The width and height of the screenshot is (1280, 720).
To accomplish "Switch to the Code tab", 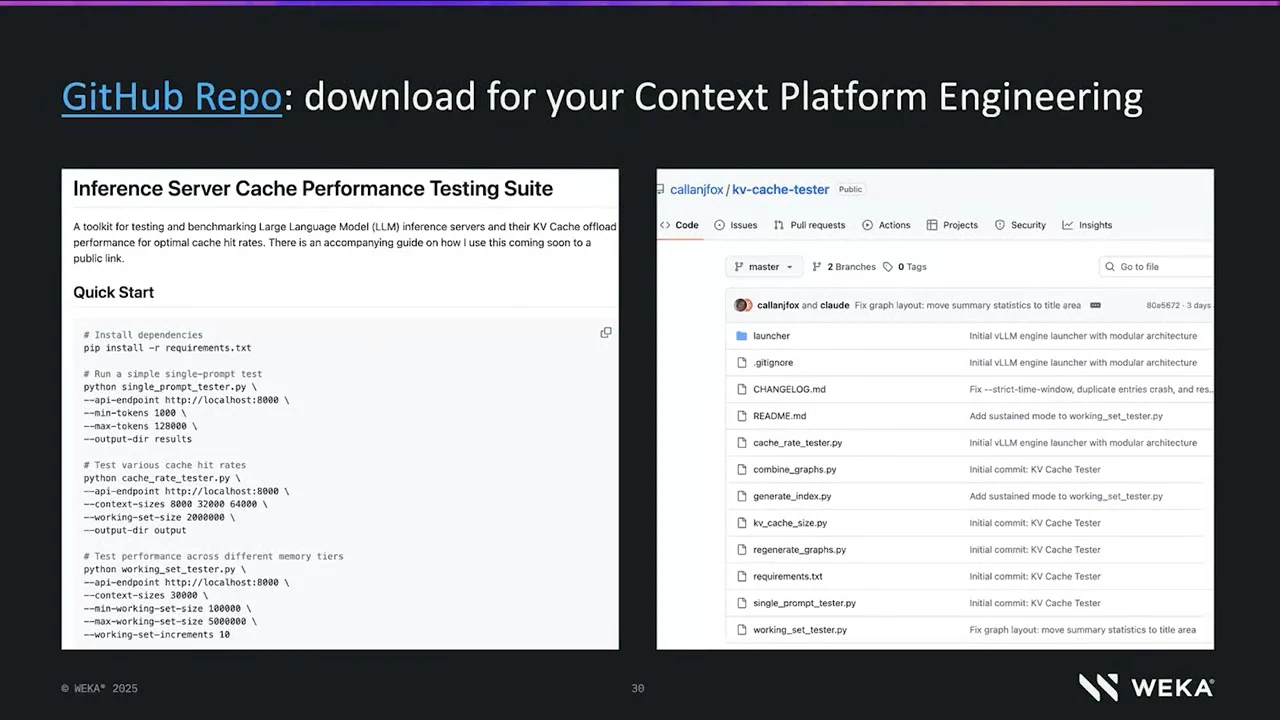I will point(679,225).
